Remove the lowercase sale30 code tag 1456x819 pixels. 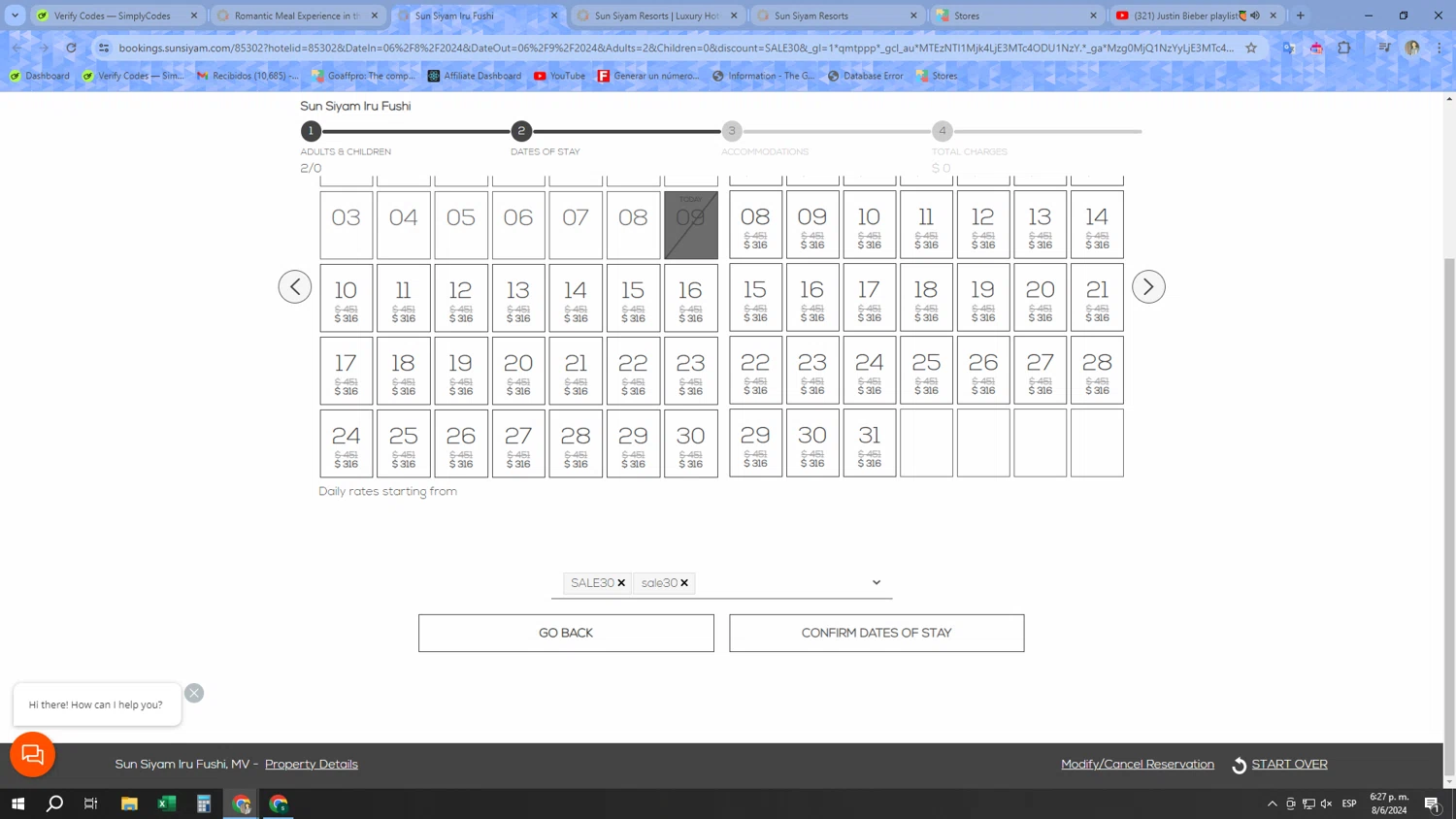[x=684, y=583]
